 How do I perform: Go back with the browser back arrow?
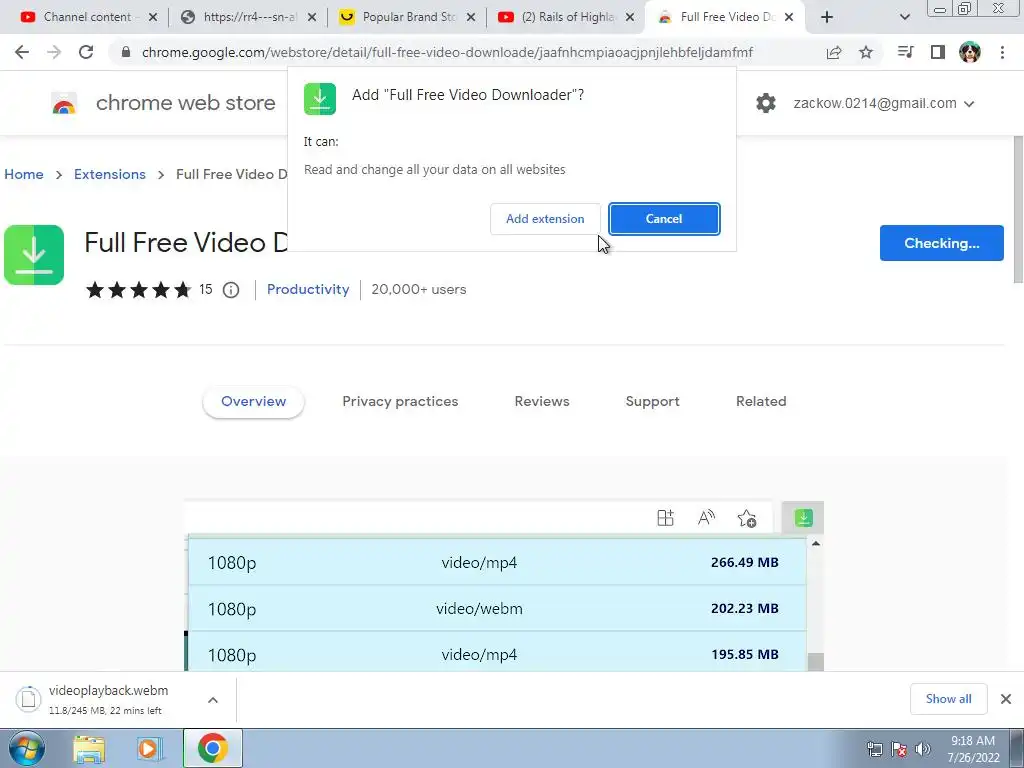tap(22, 52)
